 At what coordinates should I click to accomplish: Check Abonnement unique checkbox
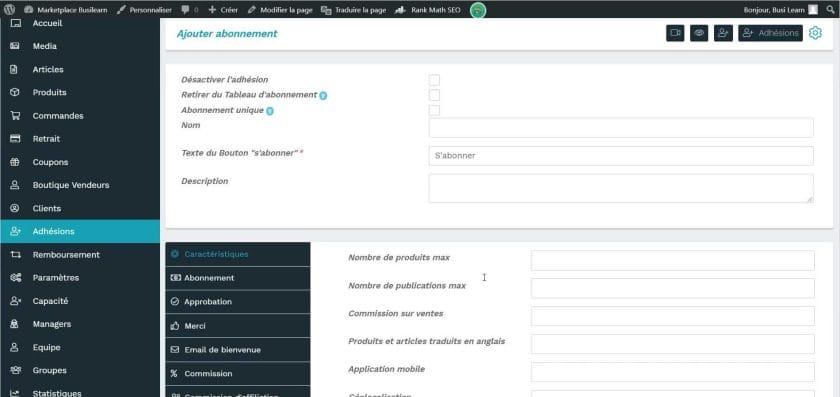(434, 110)
